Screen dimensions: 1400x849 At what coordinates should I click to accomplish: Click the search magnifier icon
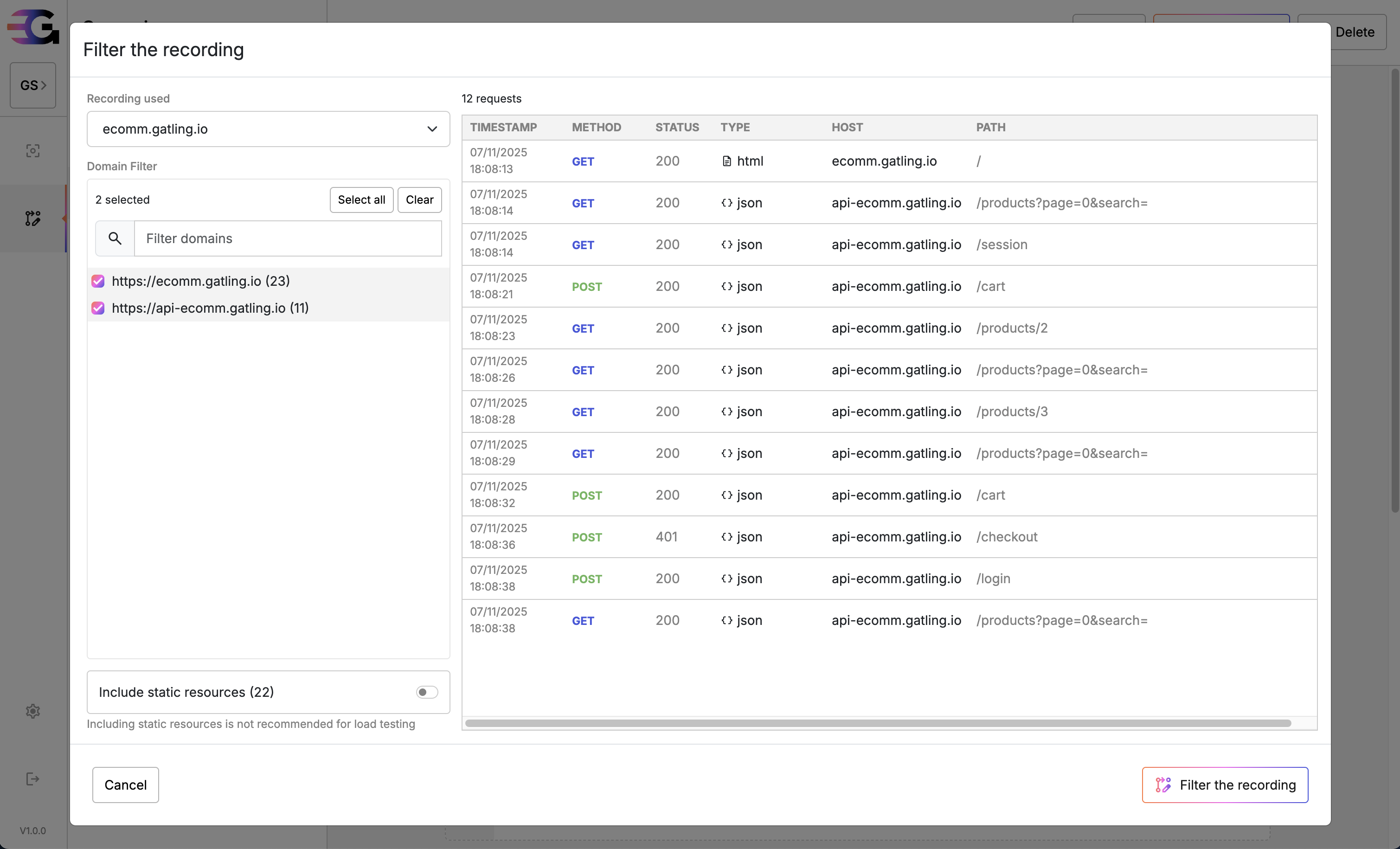pos(115,238)
